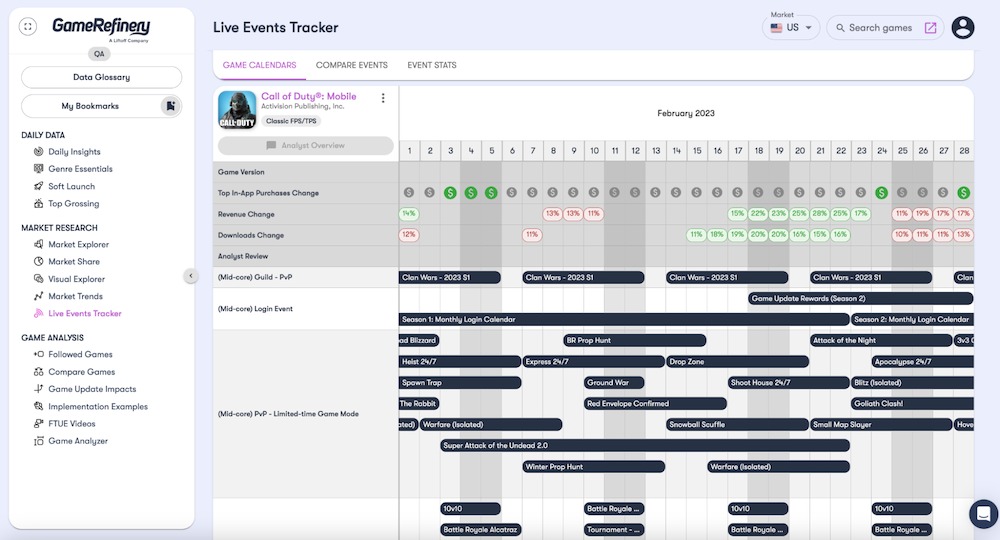This screenshot has width=1000, height=540.
Task: Switch to Game Calendars tab
Action: (x=260, y=65)
